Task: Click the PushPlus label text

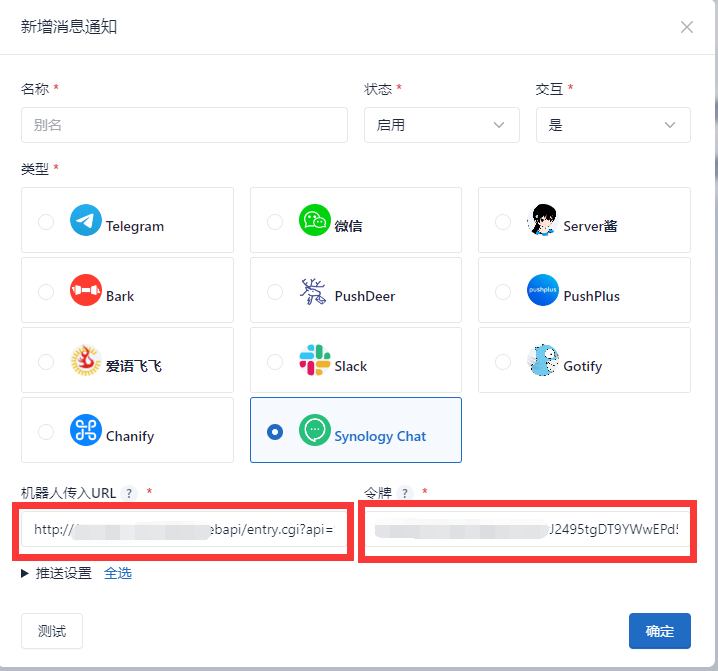Action: [x=591, y=296]
